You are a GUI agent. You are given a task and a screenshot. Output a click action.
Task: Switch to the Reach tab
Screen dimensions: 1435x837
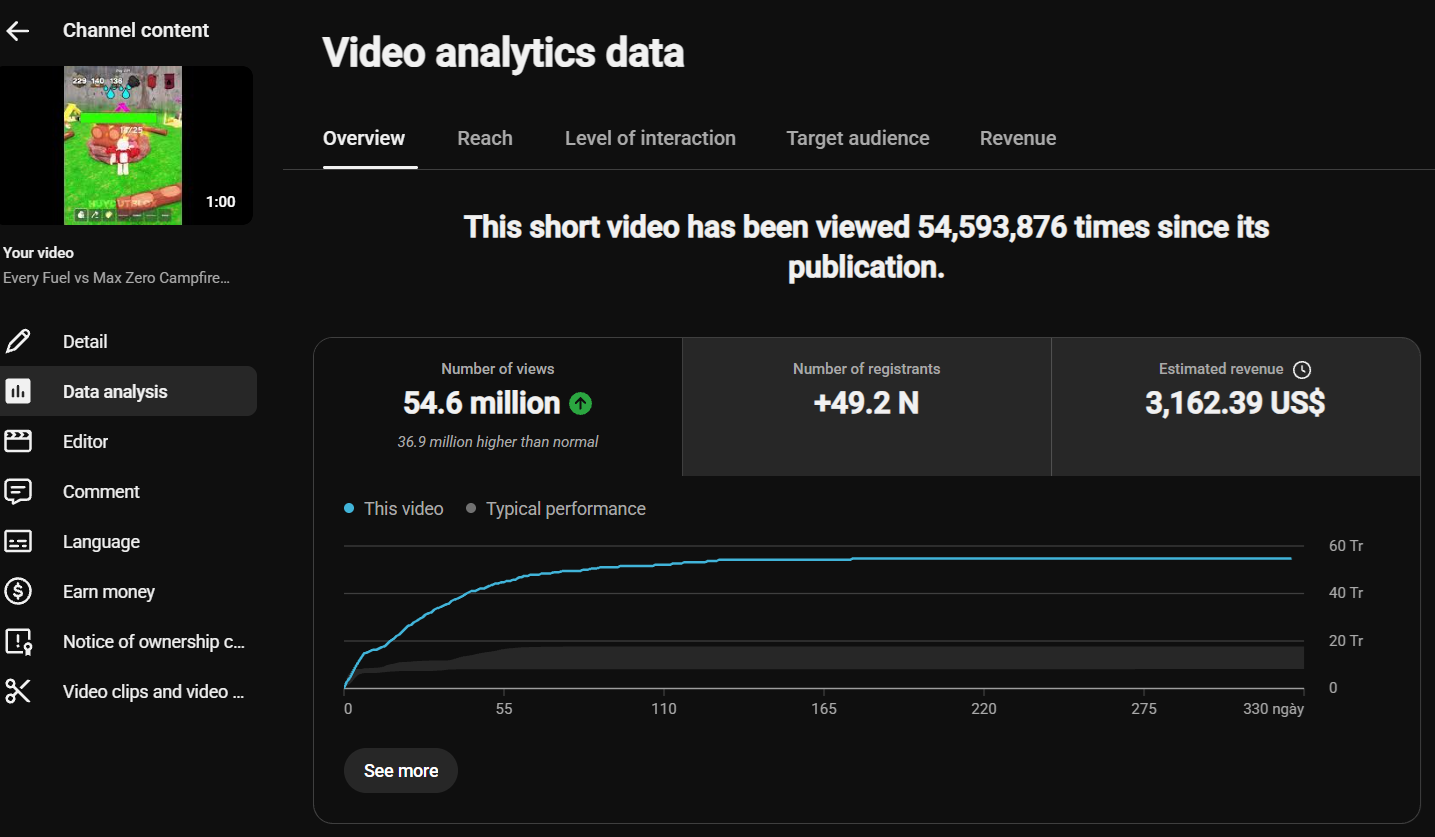pos(485,138)
